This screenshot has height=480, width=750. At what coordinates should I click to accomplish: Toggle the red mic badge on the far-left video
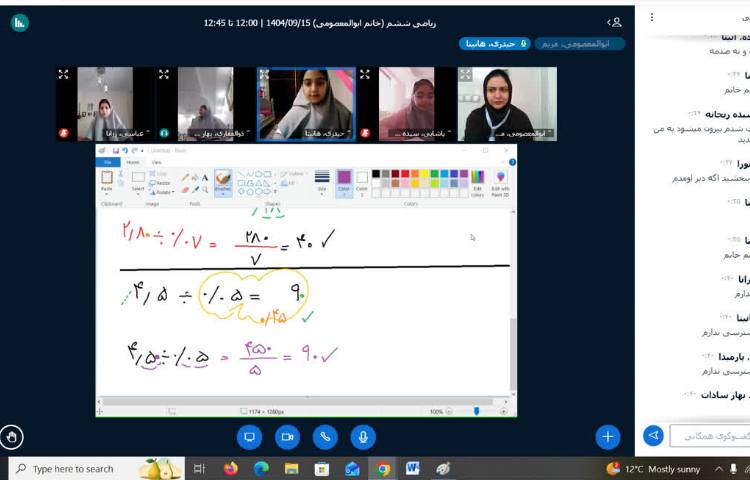click(x=63, y=133)
